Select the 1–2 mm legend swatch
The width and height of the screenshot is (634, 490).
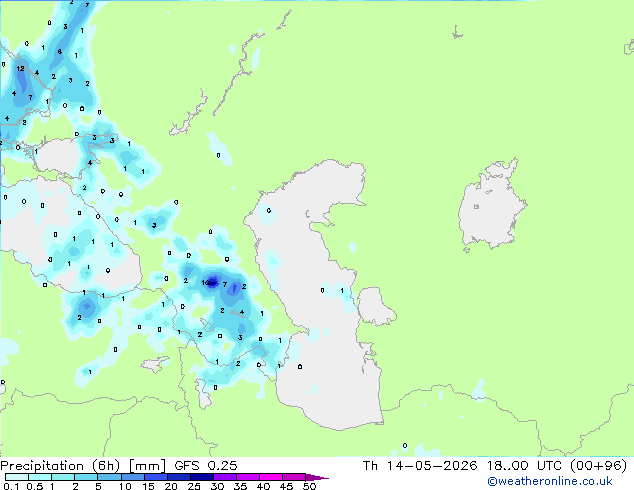coord(63,477)
